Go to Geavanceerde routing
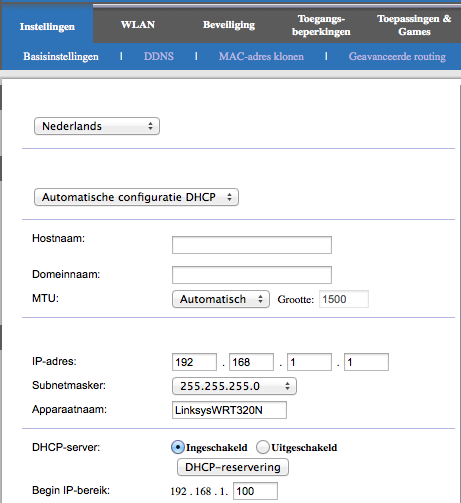461x503 pixels. (397, 56)
